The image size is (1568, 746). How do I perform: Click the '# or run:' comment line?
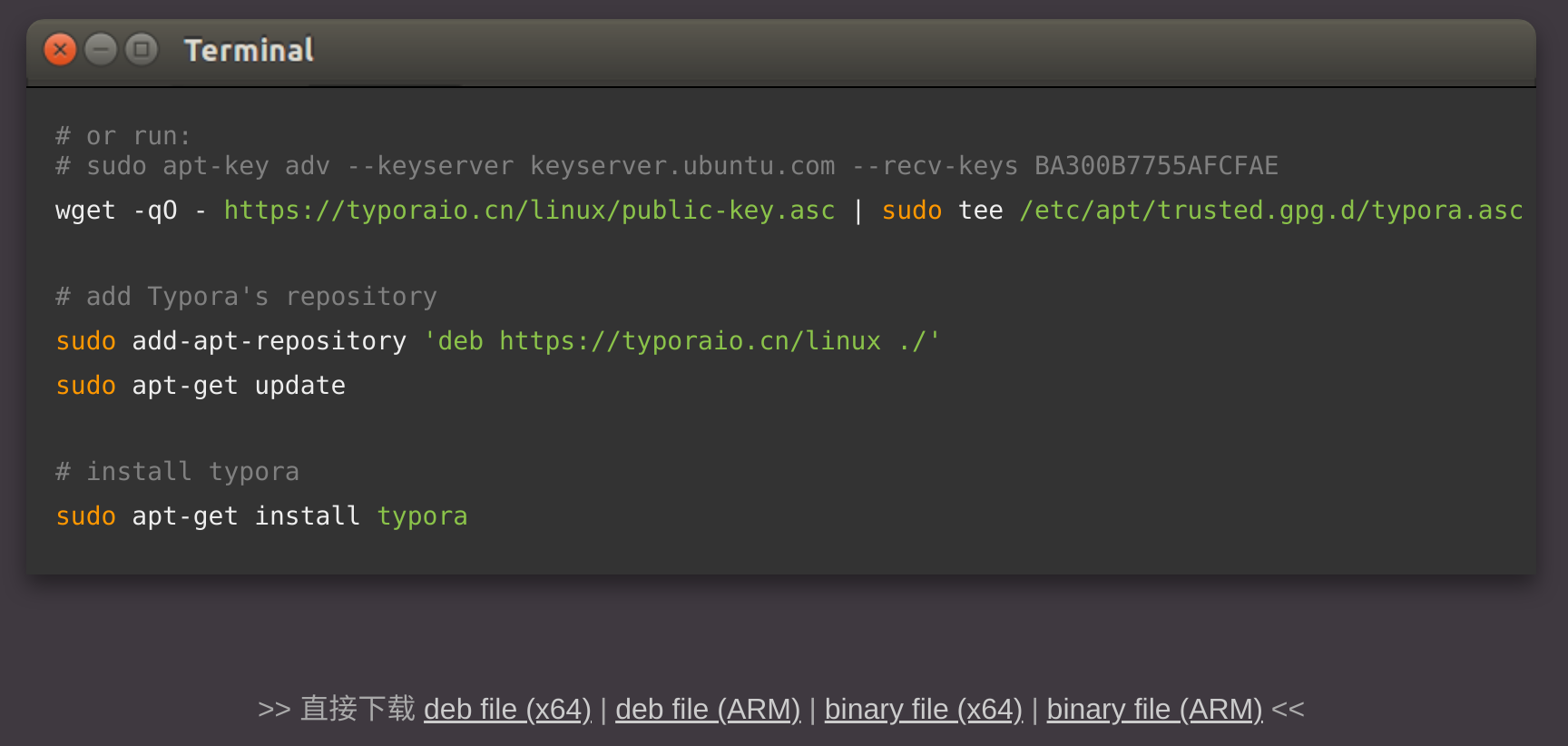pyautogui.click(x=123, y=136)
